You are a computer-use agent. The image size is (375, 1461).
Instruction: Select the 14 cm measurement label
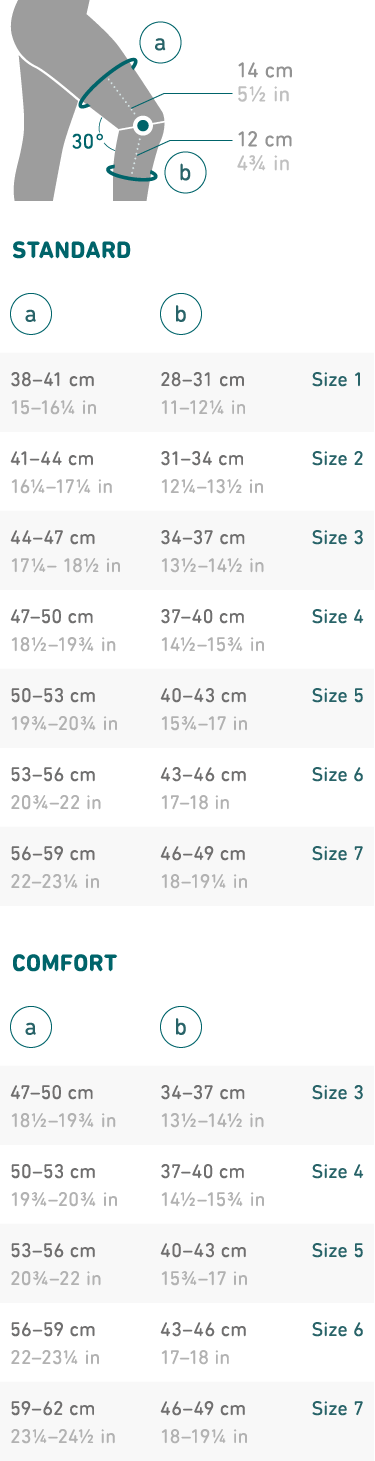265,71
